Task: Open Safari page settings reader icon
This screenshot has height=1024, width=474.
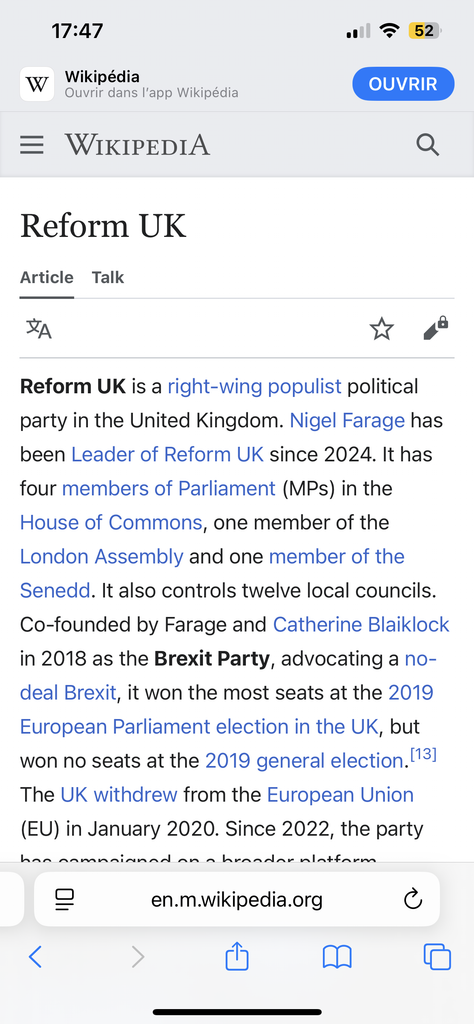Action: (x=65, y=900)
